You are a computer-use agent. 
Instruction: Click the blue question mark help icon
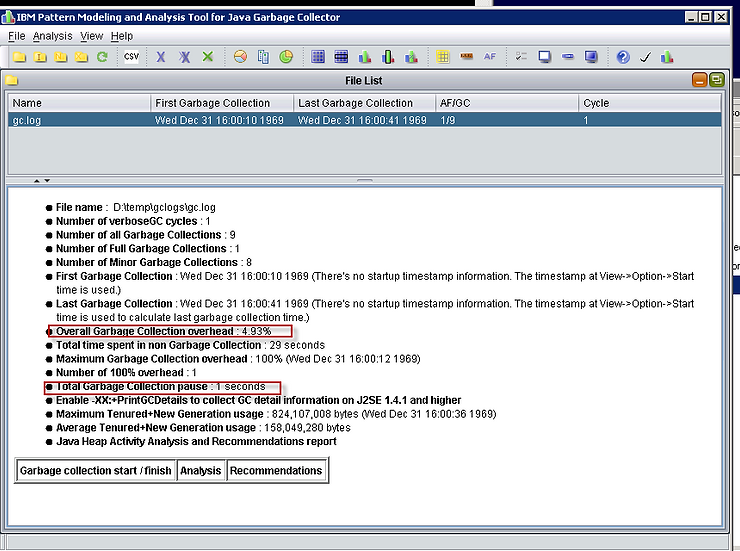coord(623,57)
